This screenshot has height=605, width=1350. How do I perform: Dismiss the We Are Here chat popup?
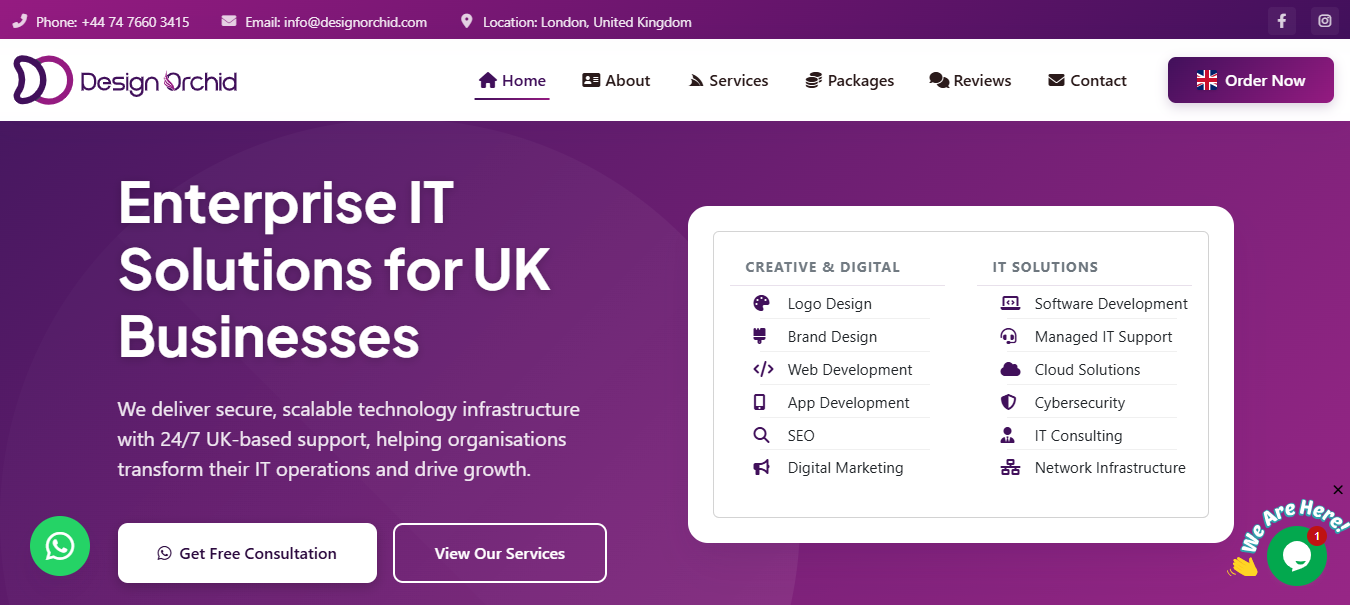[x=1338, y=490]
